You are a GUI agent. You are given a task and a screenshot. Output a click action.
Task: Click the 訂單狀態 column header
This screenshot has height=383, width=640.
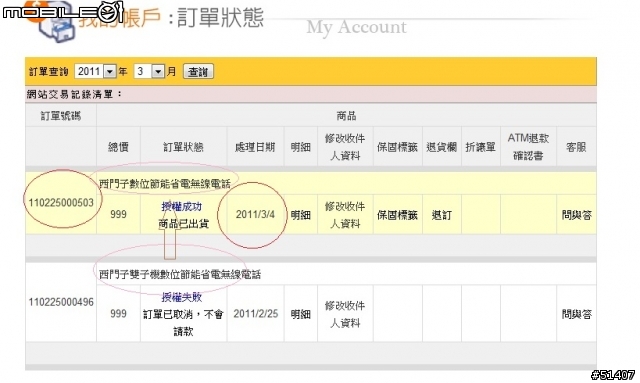pos(183,147)
